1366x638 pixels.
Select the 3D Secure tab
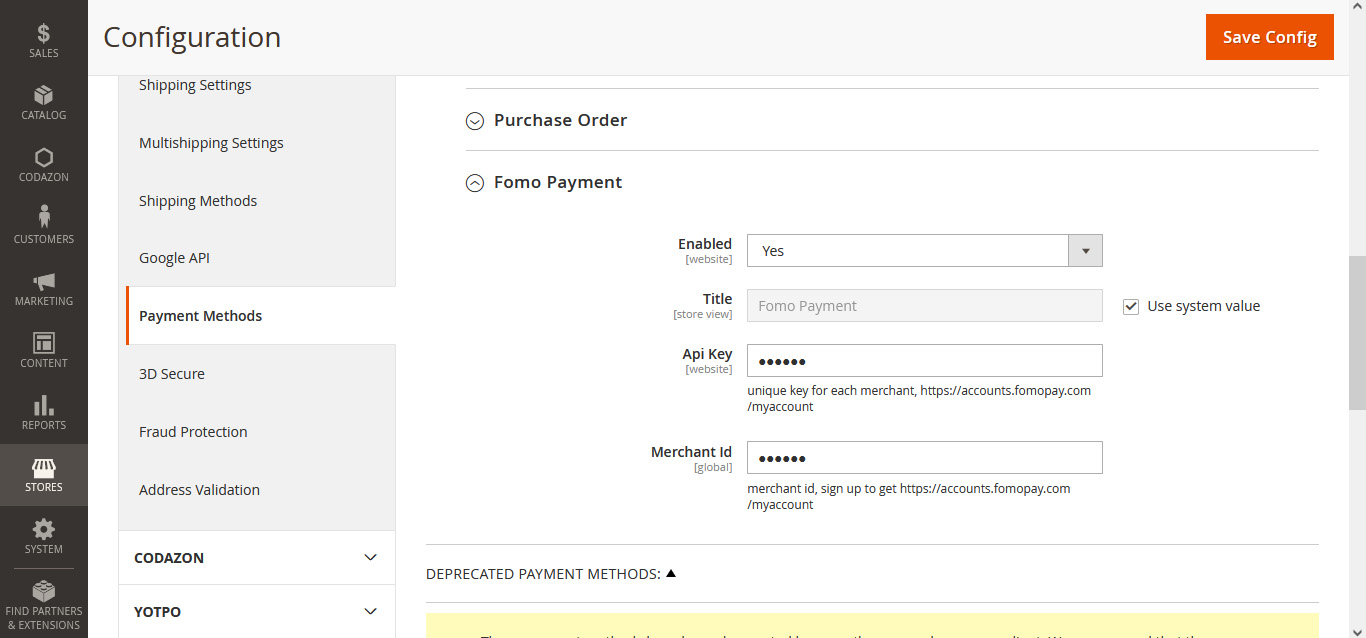(x=172, y=374)
